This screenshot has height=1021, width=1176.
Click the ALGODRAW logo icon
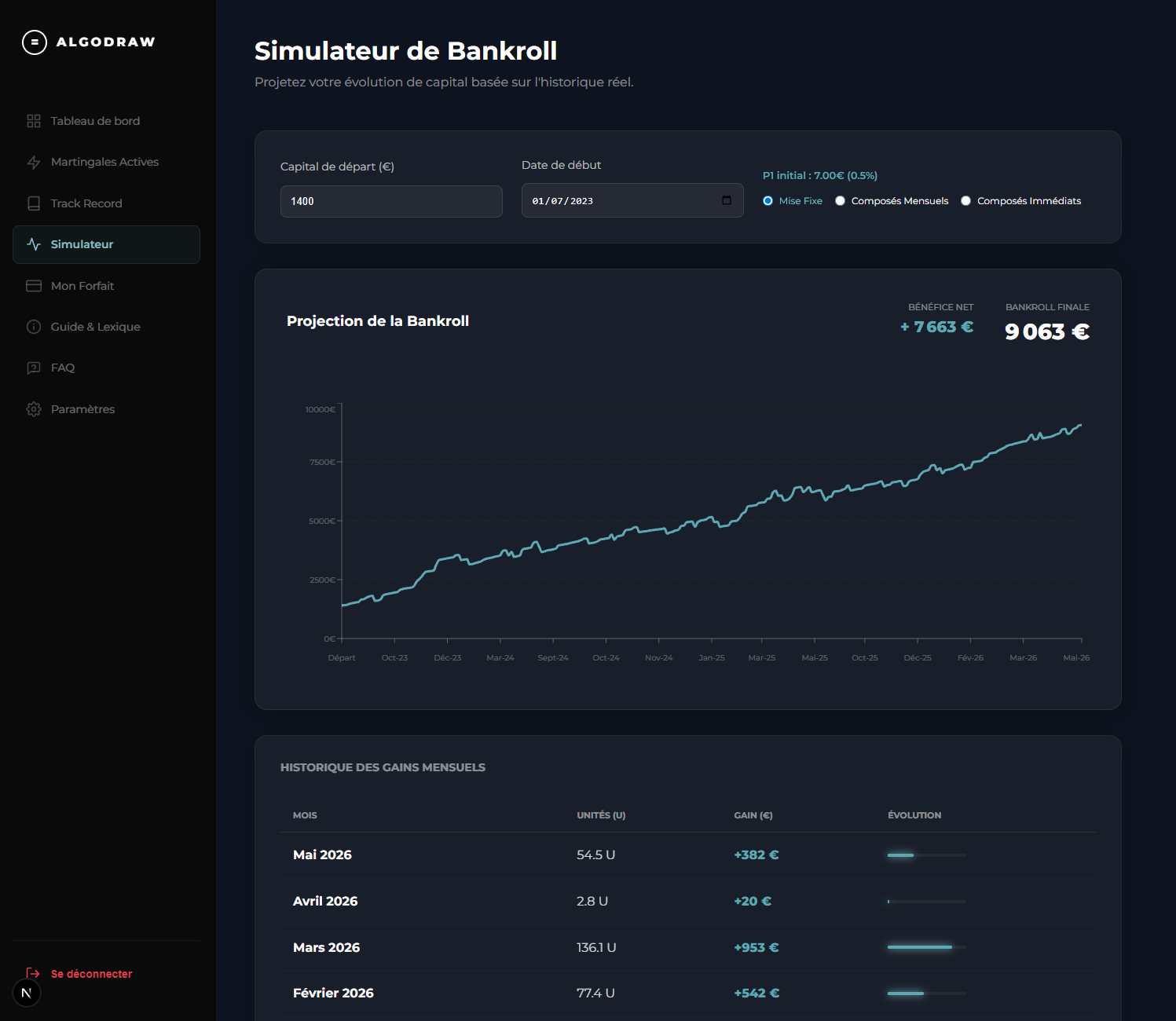pos(35,42)
